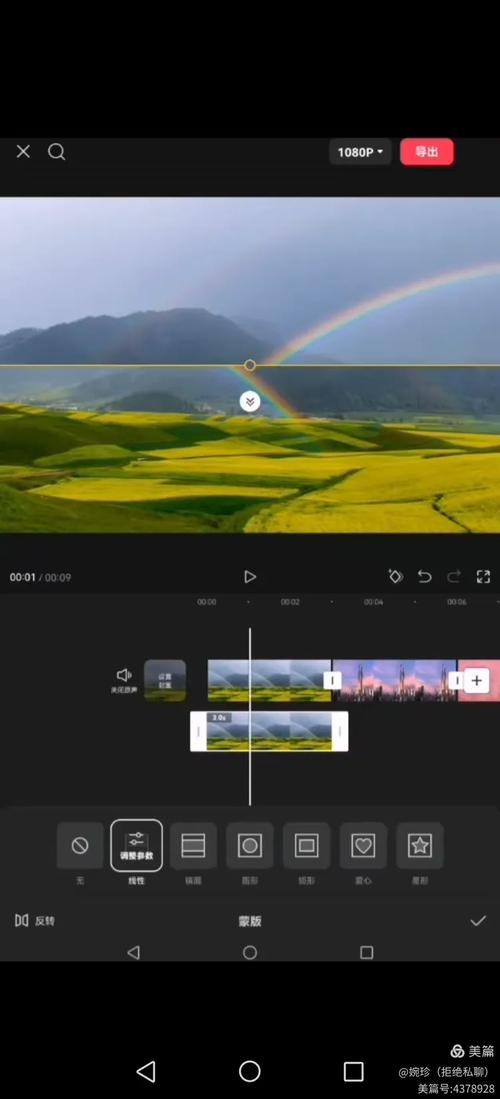The height and width of the screenshot is (1099, 500).
Task: Grab the circular mask rotation handle on the yellow line
Action: (x=250, y=365)
